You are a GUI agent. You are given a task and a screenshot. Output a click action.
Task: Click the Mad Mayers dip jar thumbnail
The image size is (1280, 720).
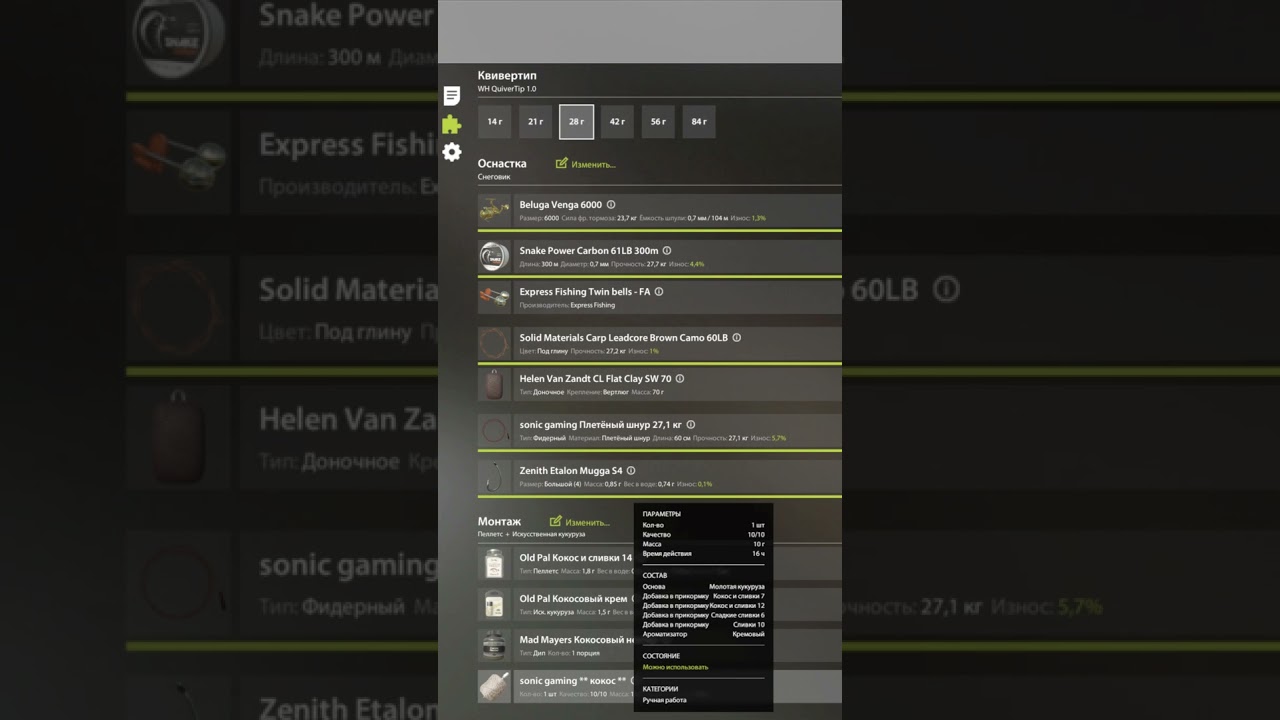[x=494, y=646]
